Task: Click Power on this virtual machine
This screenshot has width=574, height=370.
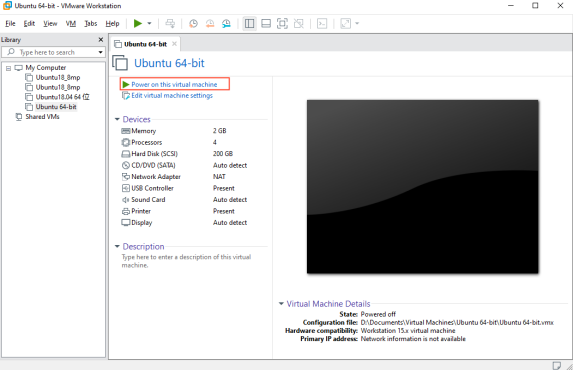Action: click(x=174, y=85)
